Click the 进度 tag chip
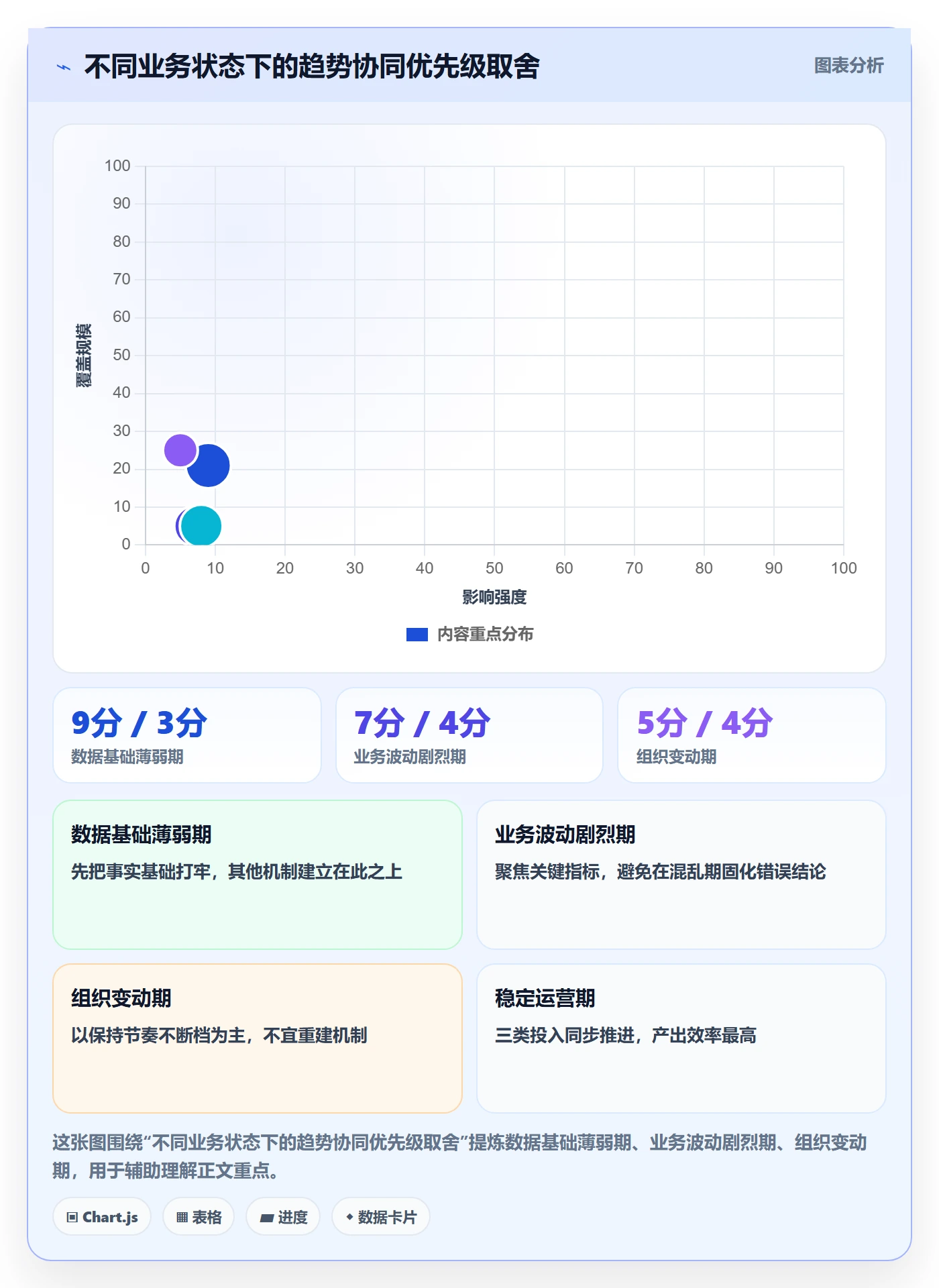Viewport: 939px width, 1288px height. pos(283,1217)
